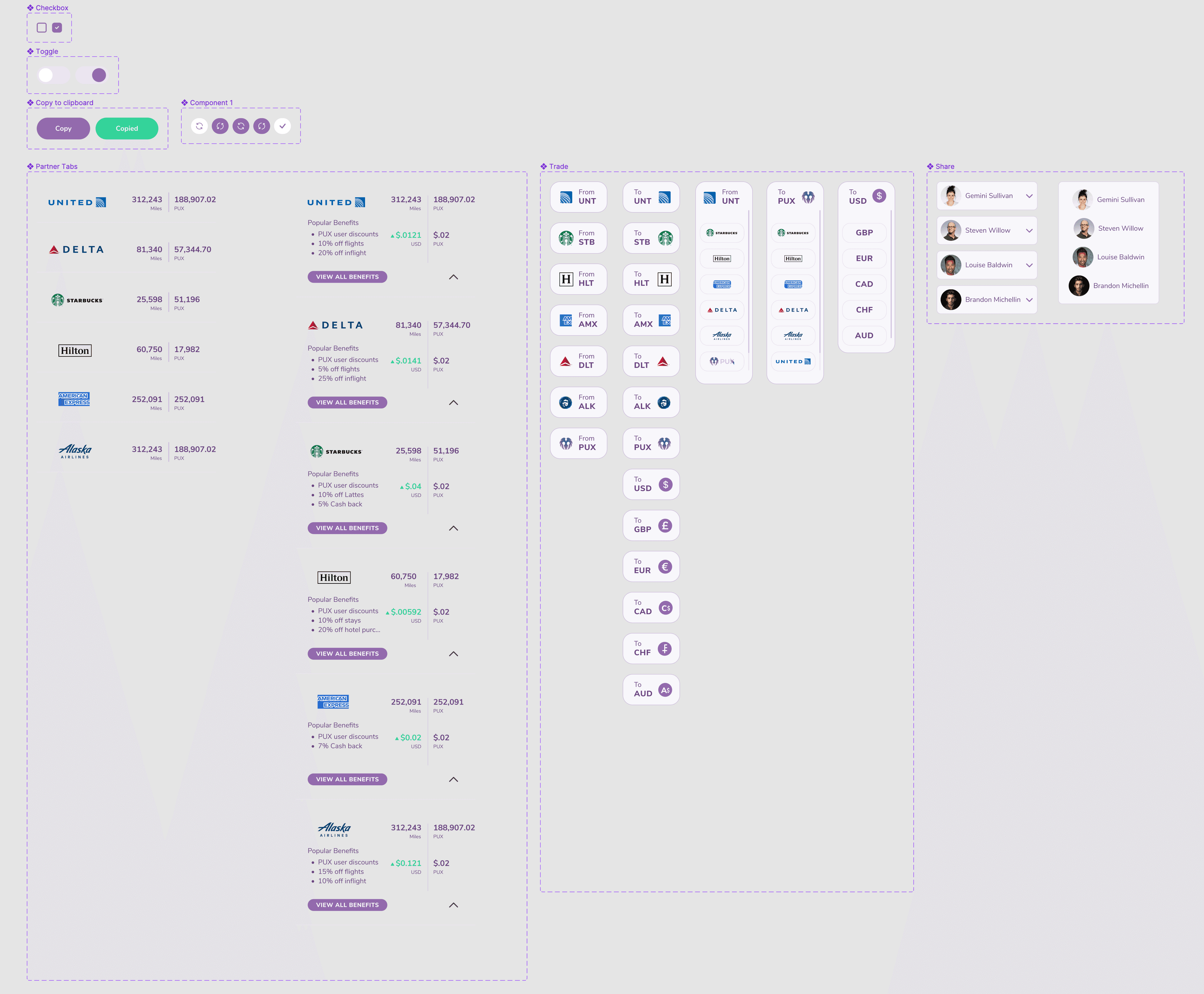Open the Brandon Michellin dropdown chevron
The width and height of the screenshot is (1204, 994).
point(1029,300)
